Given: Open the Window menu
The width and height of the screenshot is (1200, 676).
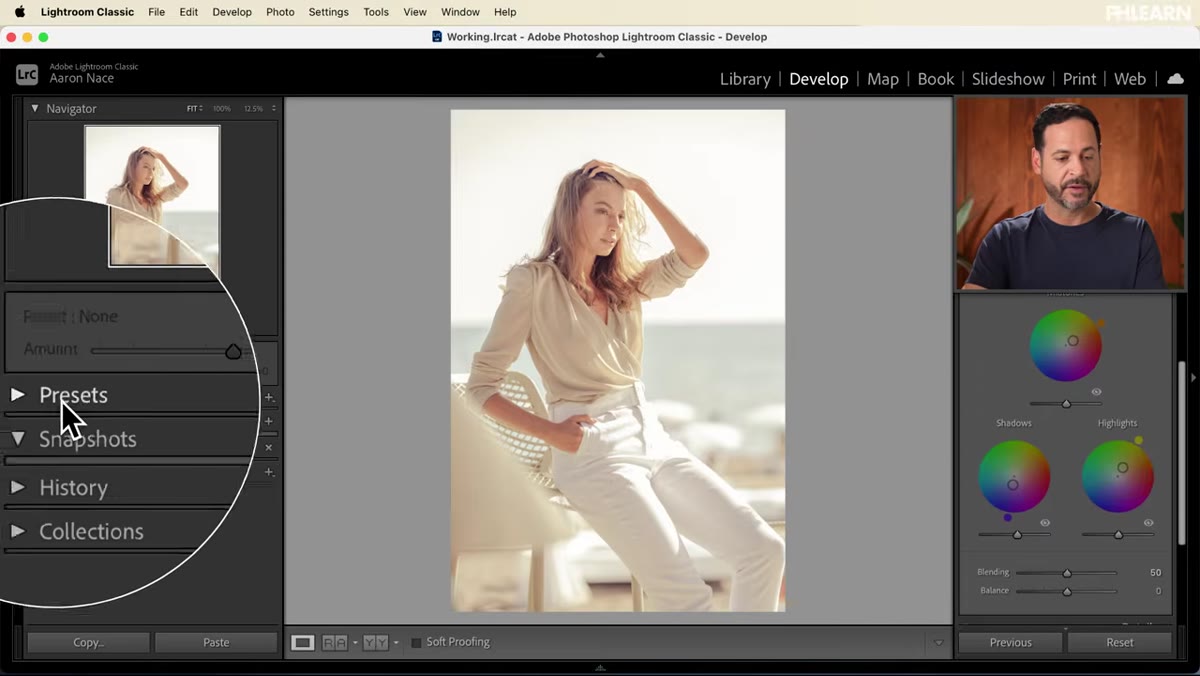Looking at the screenshot, I should coord(460,12).
